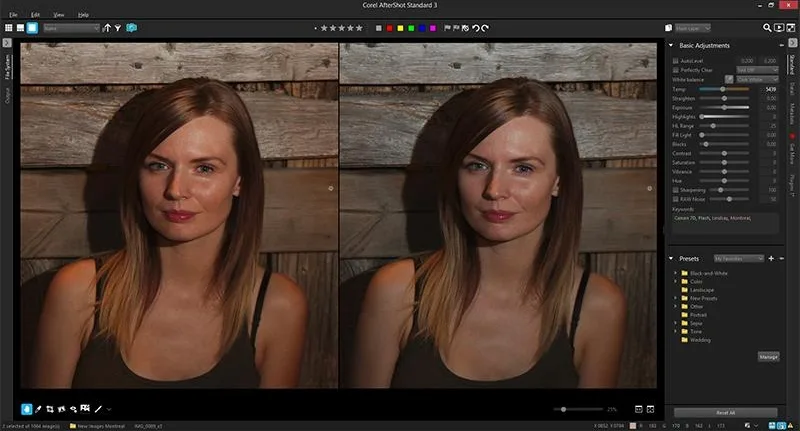Viewport: 800px width, 431px height.
Task: Set the first rating star
Action: coord(324,28)
